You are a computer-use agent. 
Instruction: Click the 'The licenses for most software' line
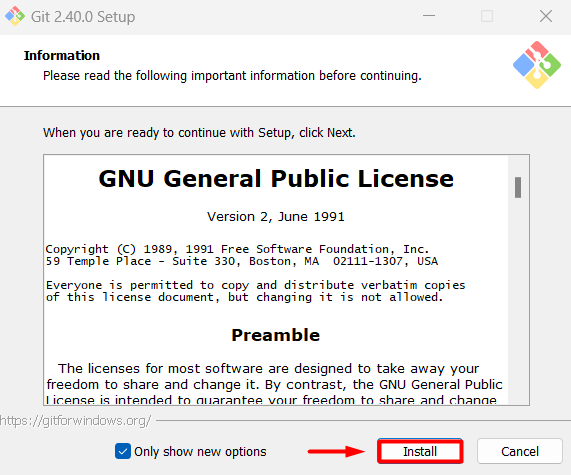268,369
